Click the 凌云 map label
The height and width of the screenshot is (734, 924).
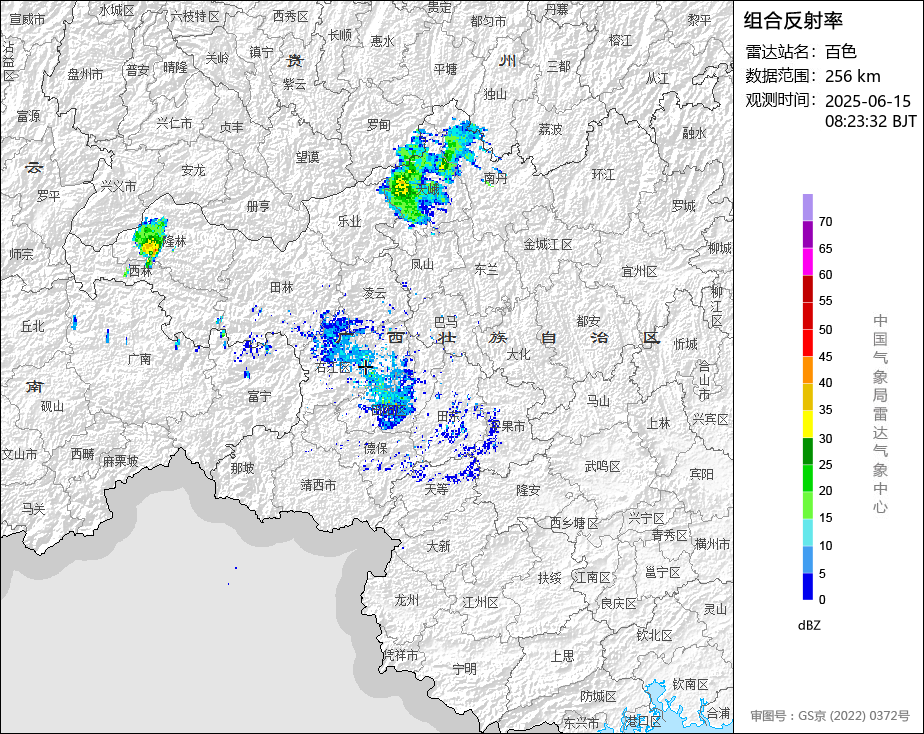374,293
